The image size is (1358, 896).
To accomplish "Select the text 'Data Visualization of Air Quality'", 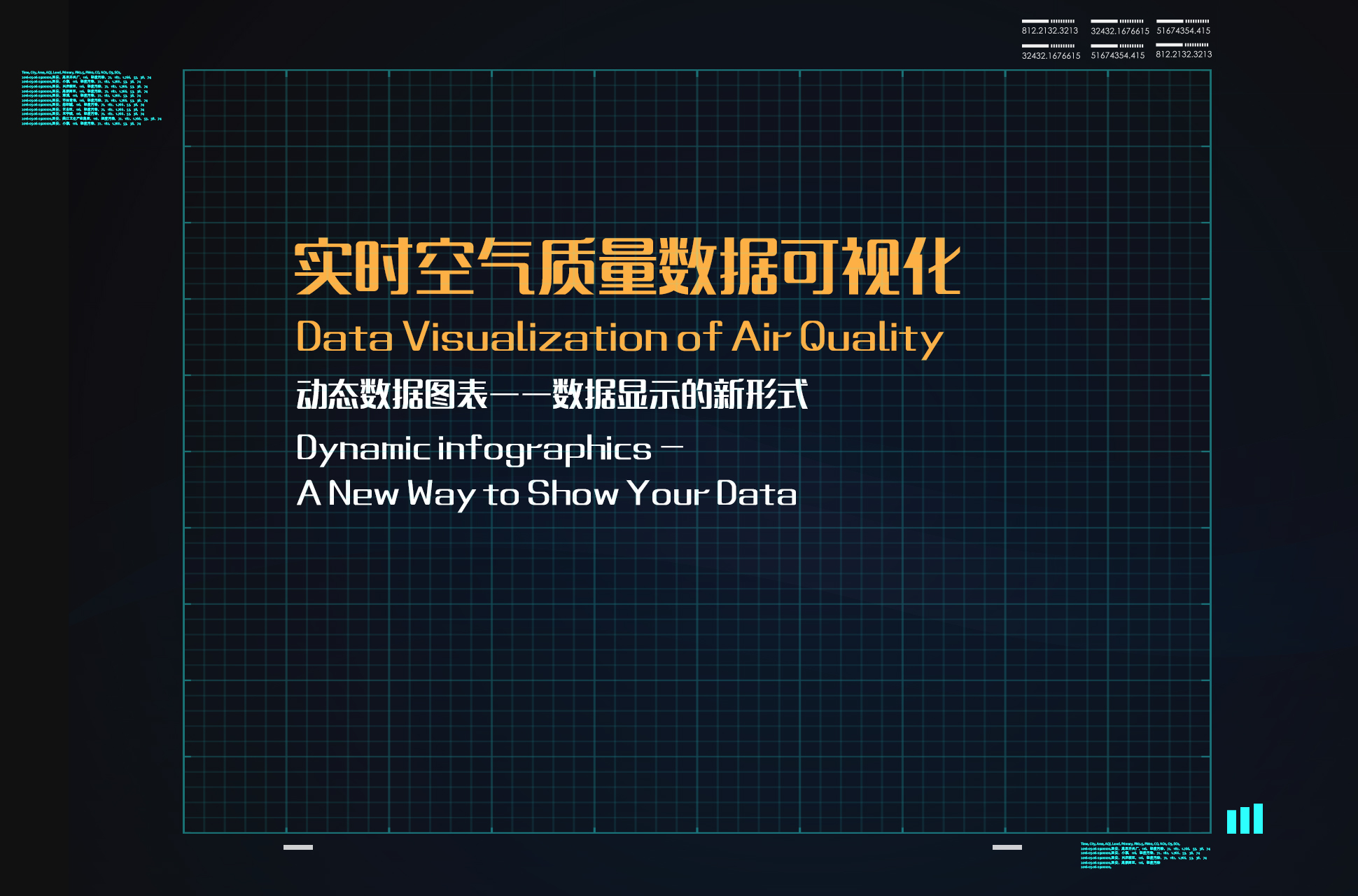I will 619,338.
